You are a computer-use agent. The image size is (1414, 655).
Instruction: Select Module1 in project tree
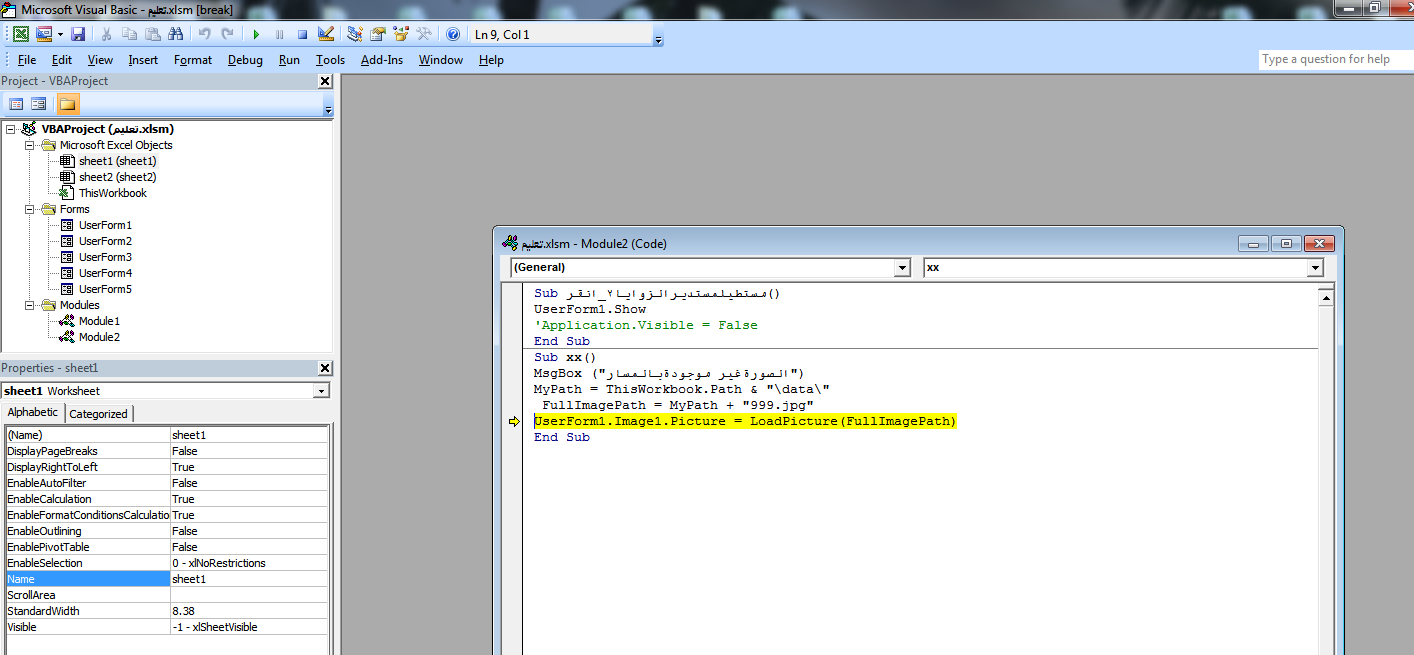click(x=99, y=321)
